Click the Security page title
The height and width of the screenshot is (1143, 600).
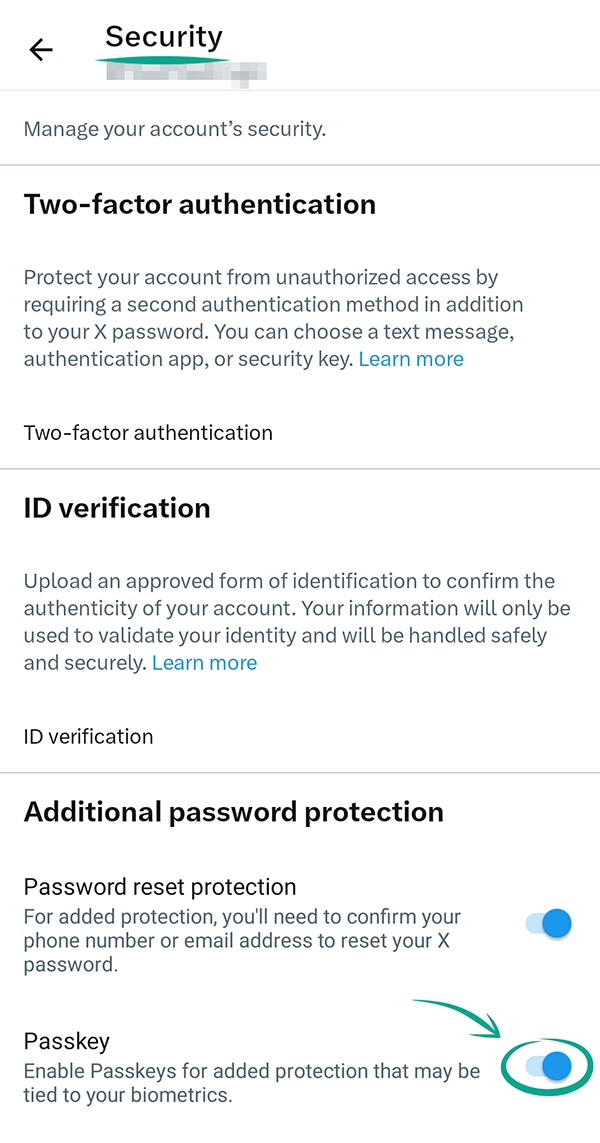point(164,37)
